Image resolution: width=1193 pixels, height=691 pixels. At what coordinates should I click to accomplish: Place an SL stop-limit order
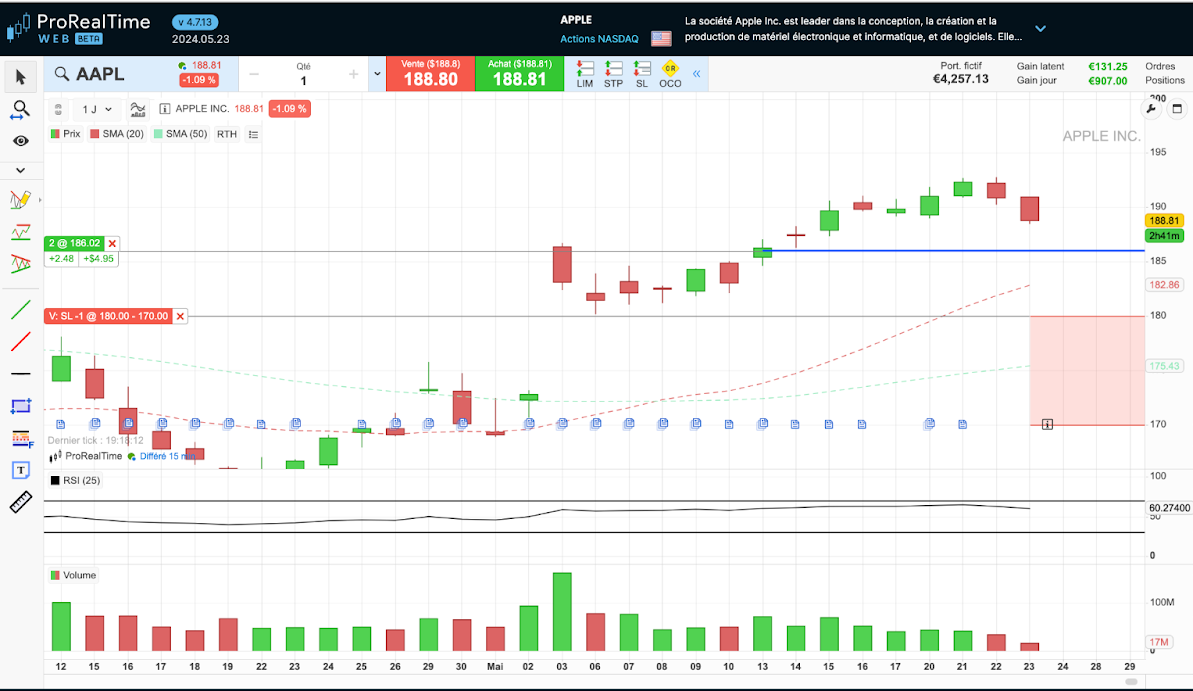coord(642,74)
